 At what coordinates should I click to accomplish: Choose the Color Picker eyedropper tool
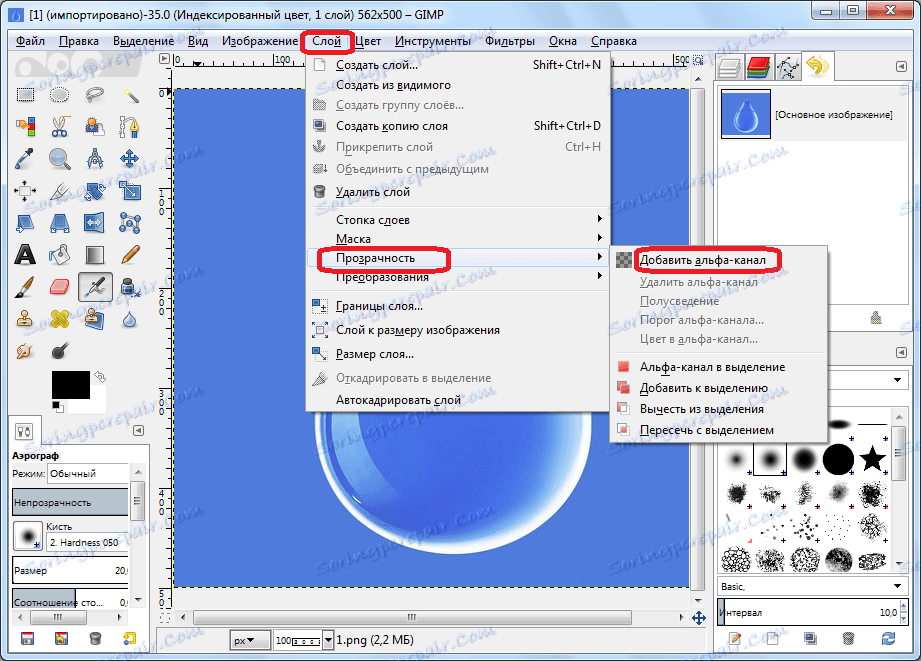click(25, 159)
